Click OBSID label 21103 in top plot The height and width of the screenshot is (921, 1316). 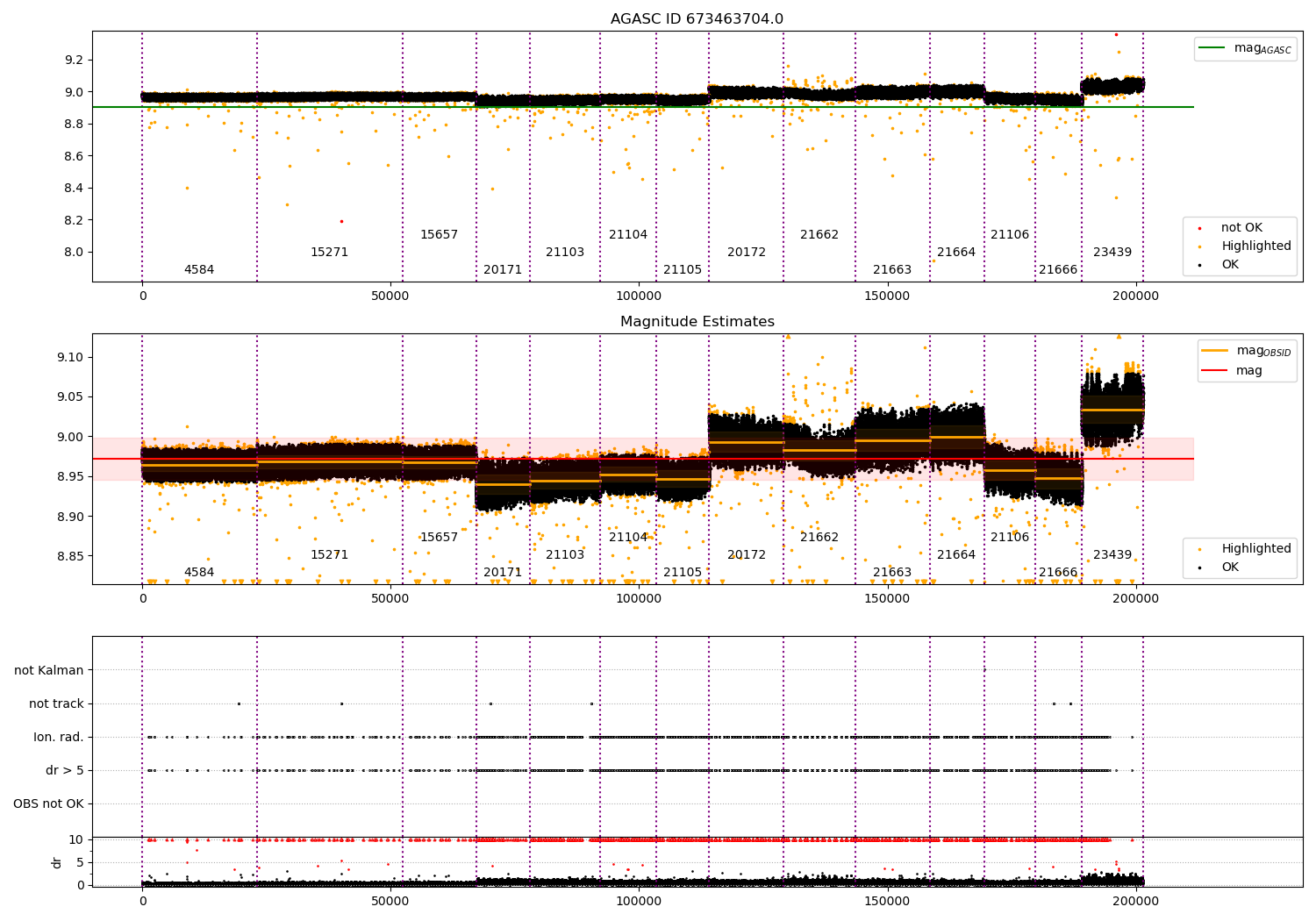(x=565, y=253)
